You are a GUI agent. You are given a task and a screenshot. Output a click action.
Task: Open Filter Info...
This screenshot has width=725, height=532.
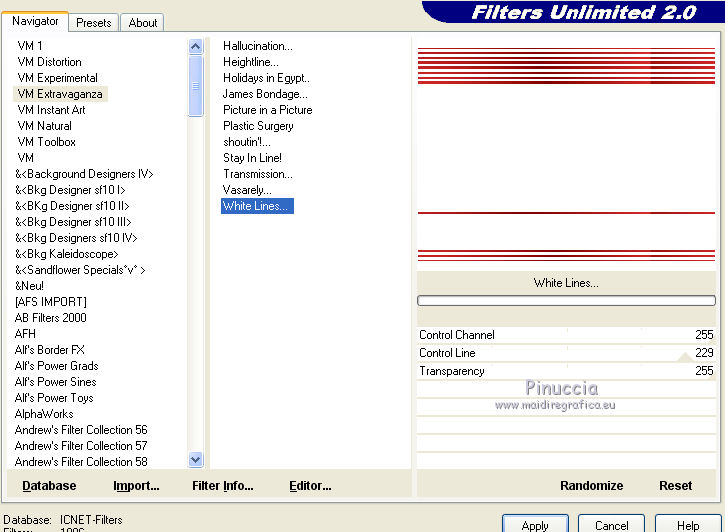click(222, 485)
